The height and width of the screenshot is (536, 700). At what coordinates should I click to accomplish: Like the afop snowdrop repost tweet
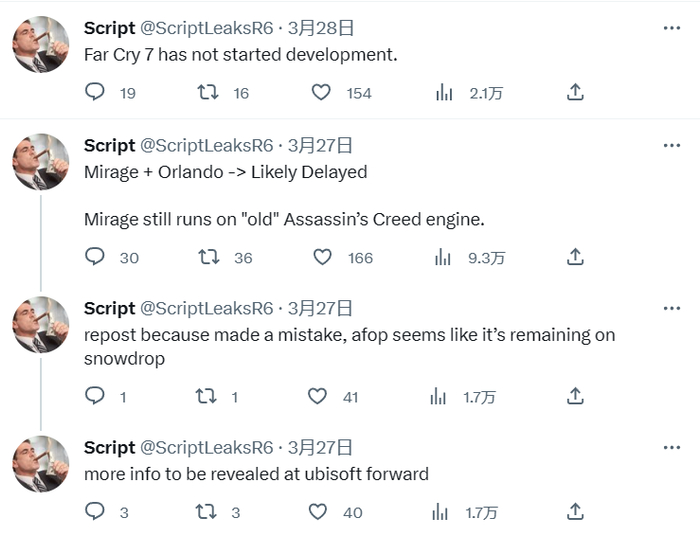(x=318, y=396)
